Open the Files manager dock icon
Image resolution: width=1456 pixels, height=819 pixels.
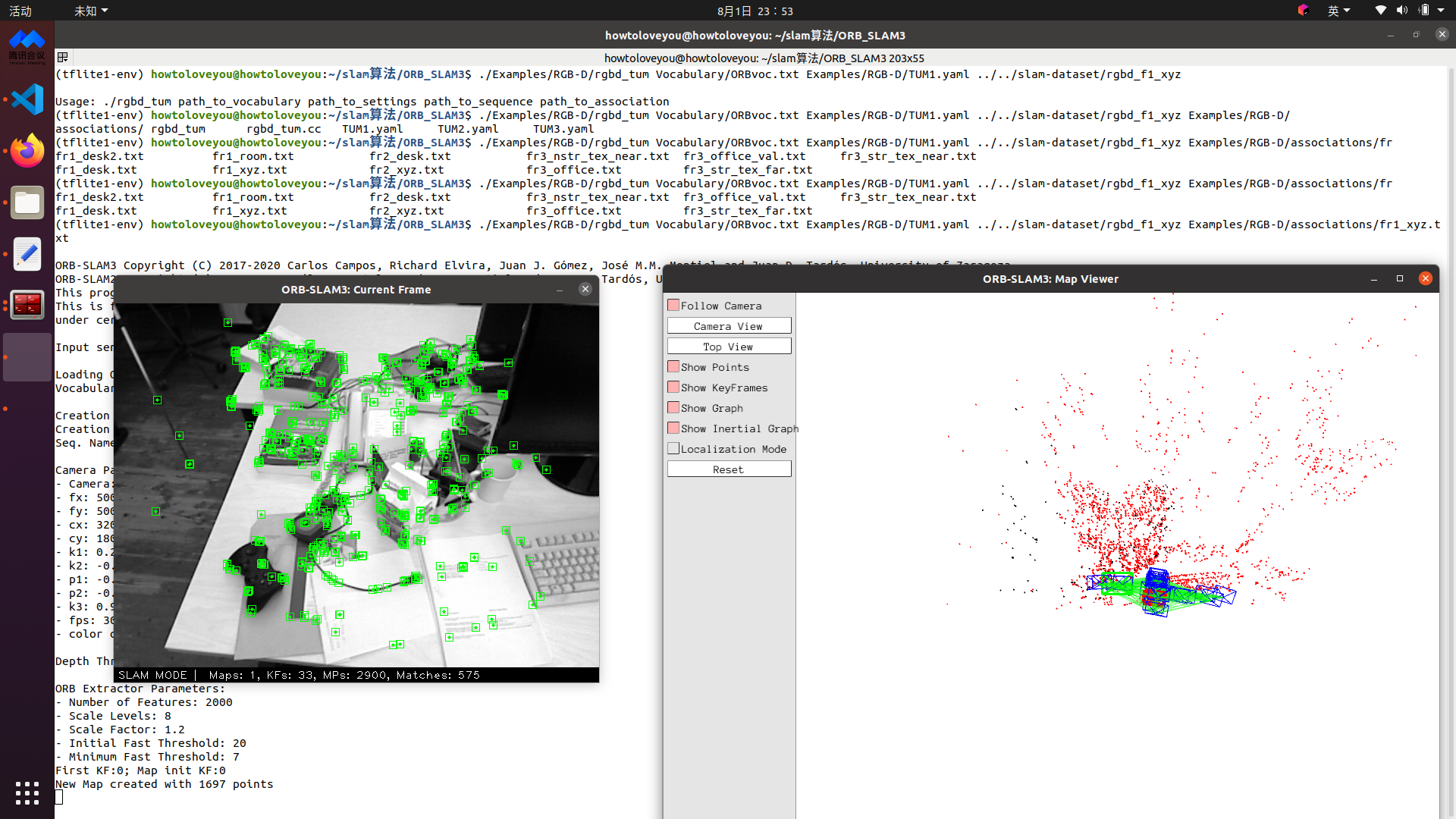point(27,202)
